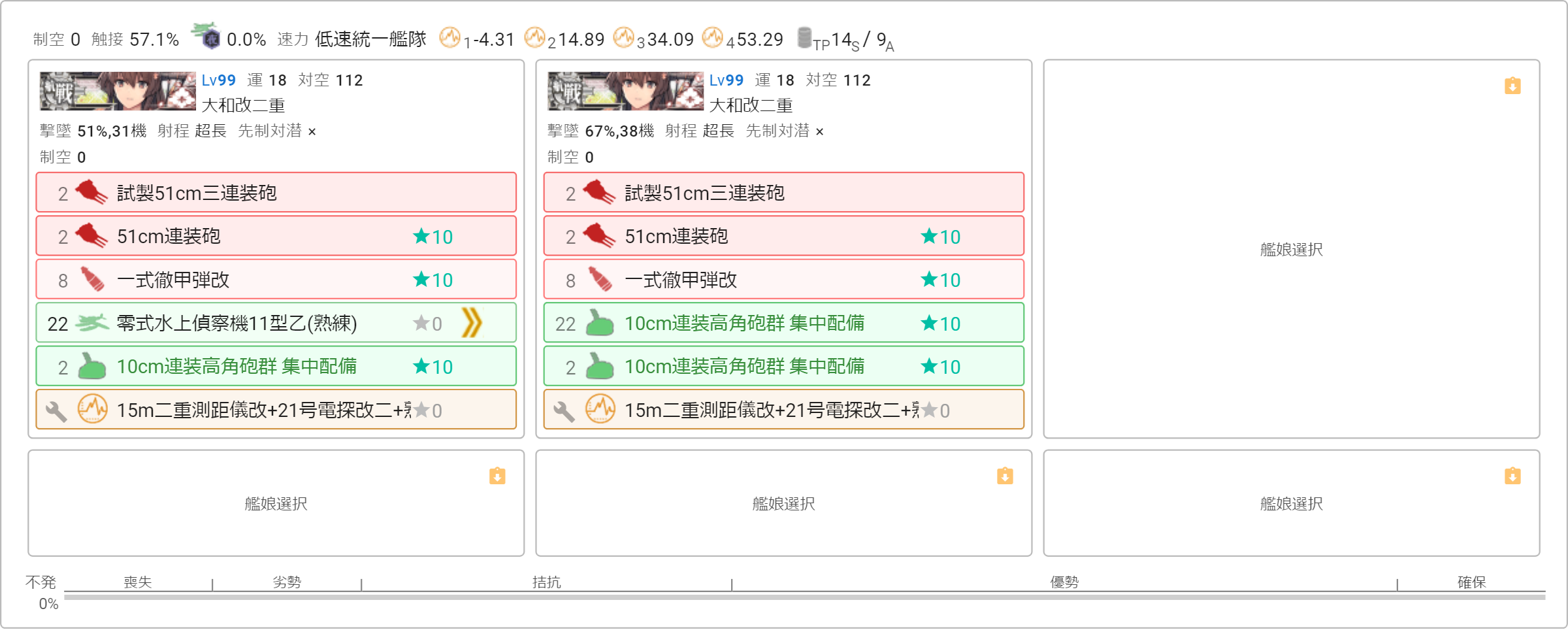Open the ★0 improvement level of 零式水上偵察機11型乙

pos(428,323)
